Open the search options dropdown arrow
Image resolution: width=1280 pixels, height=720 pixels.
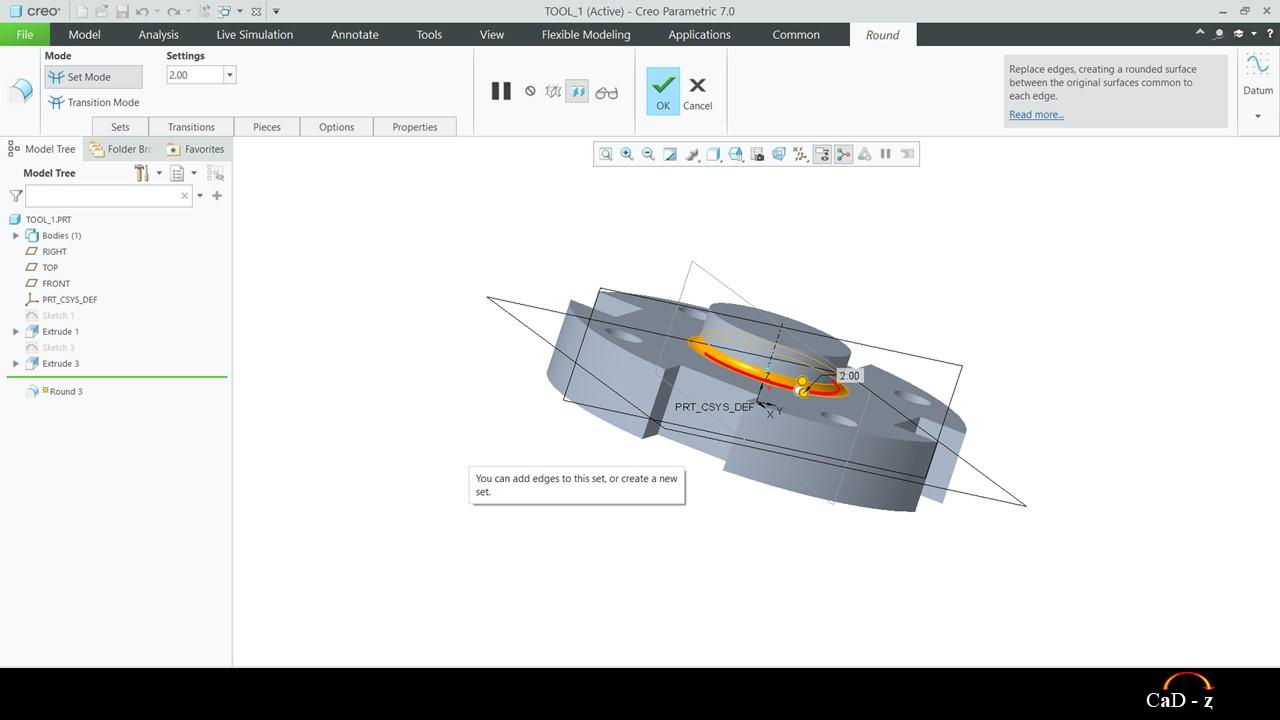tap(200, 196)
